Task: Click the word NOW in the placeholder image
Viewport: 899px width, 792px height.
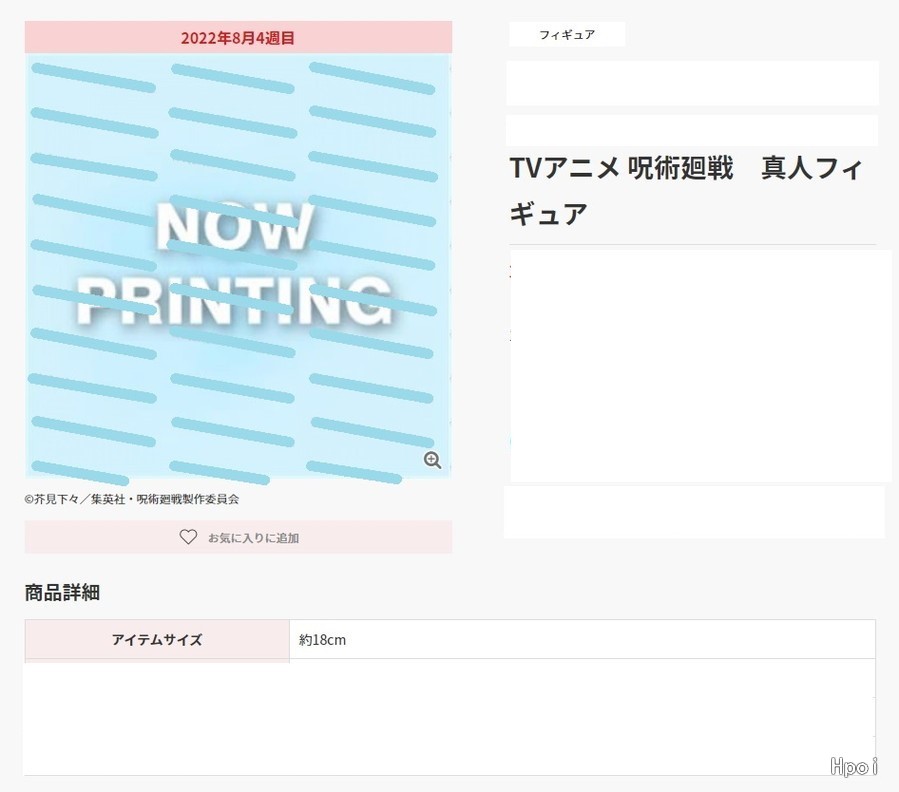Action: [235, 226]
